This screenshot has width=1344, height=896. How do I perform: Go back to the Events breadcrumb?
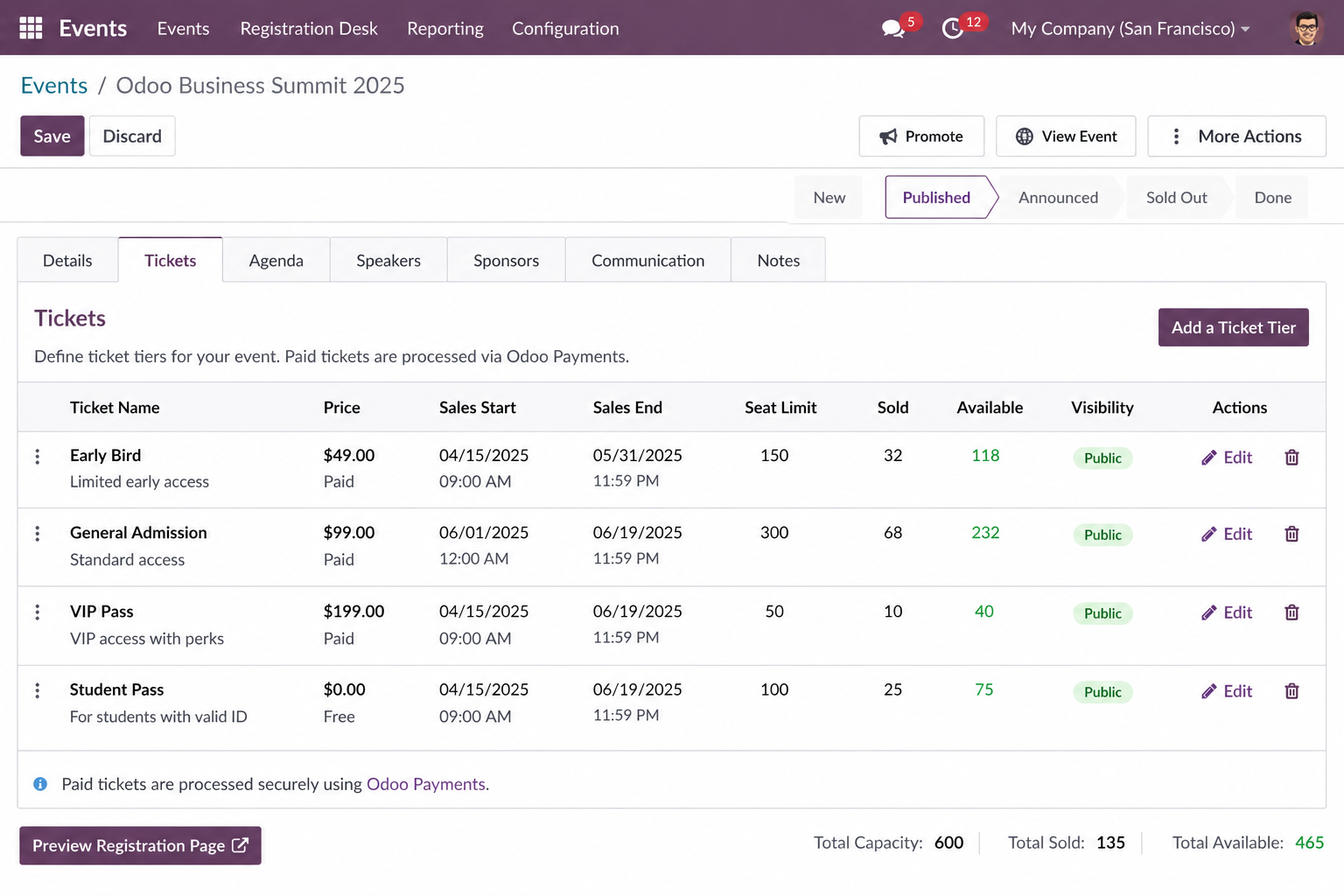click(54, 86)
